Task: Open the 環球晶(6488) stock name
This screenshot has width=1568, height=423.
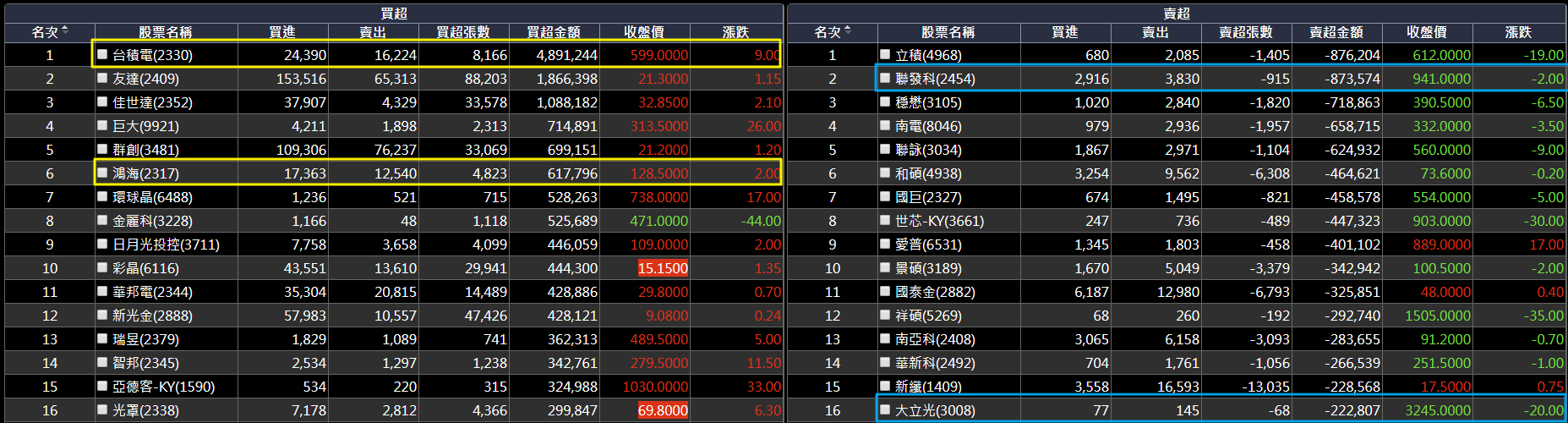Action: click(x=152, y=197)
